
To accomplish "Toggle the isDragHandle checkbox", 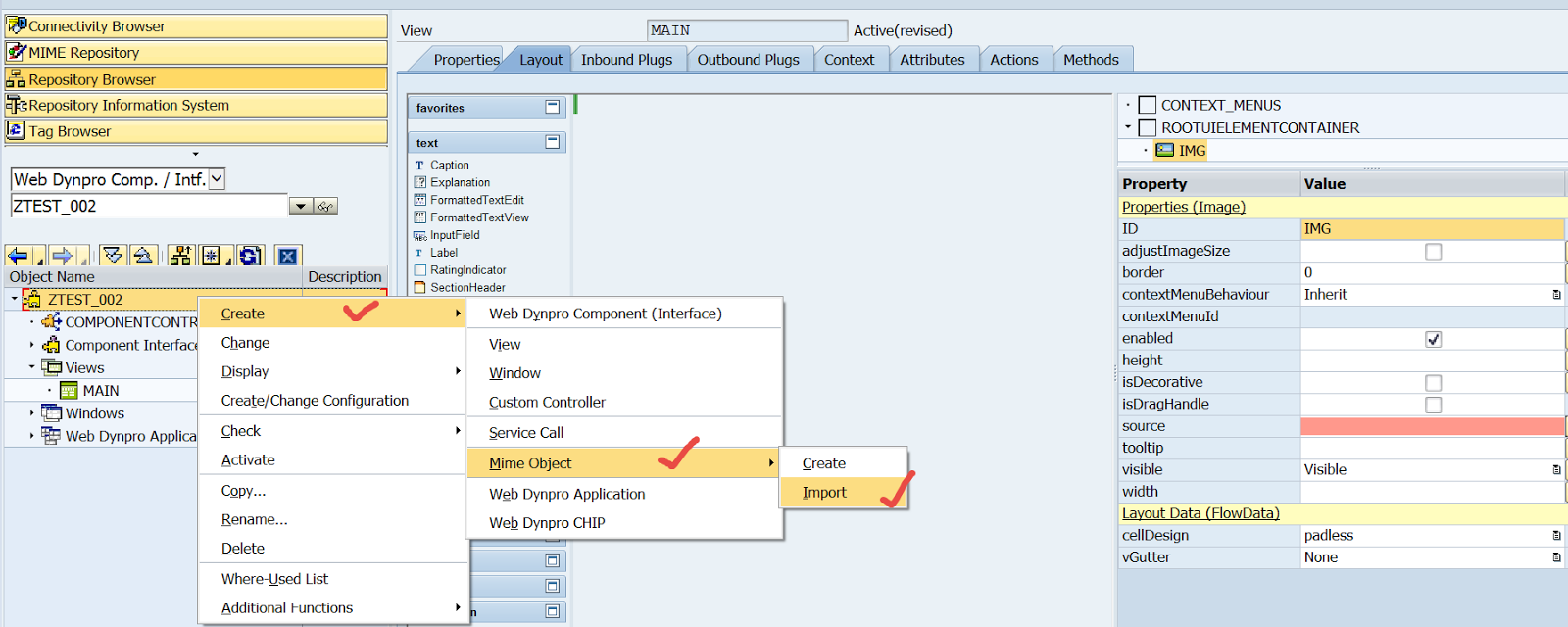I will coord(1433,405).
